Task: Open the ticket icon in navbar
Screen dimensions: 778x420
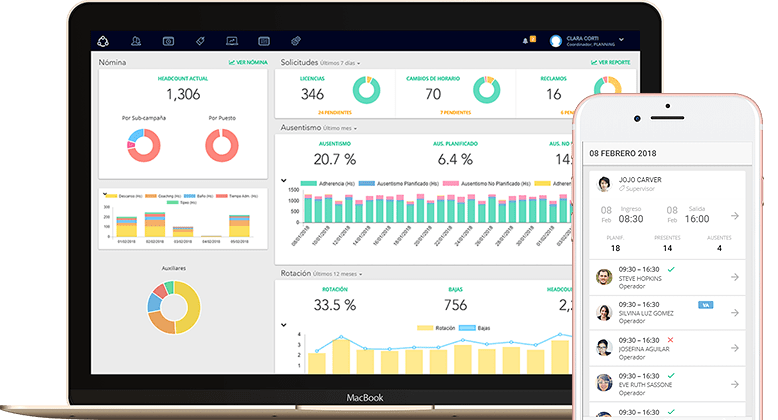Action: [x=296, y=41]
